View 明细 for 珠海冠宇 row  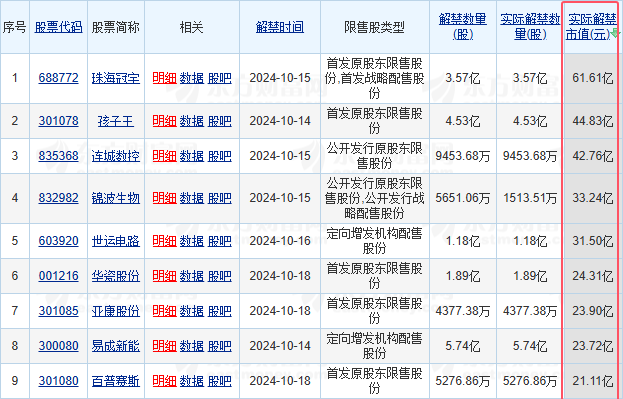164,78
